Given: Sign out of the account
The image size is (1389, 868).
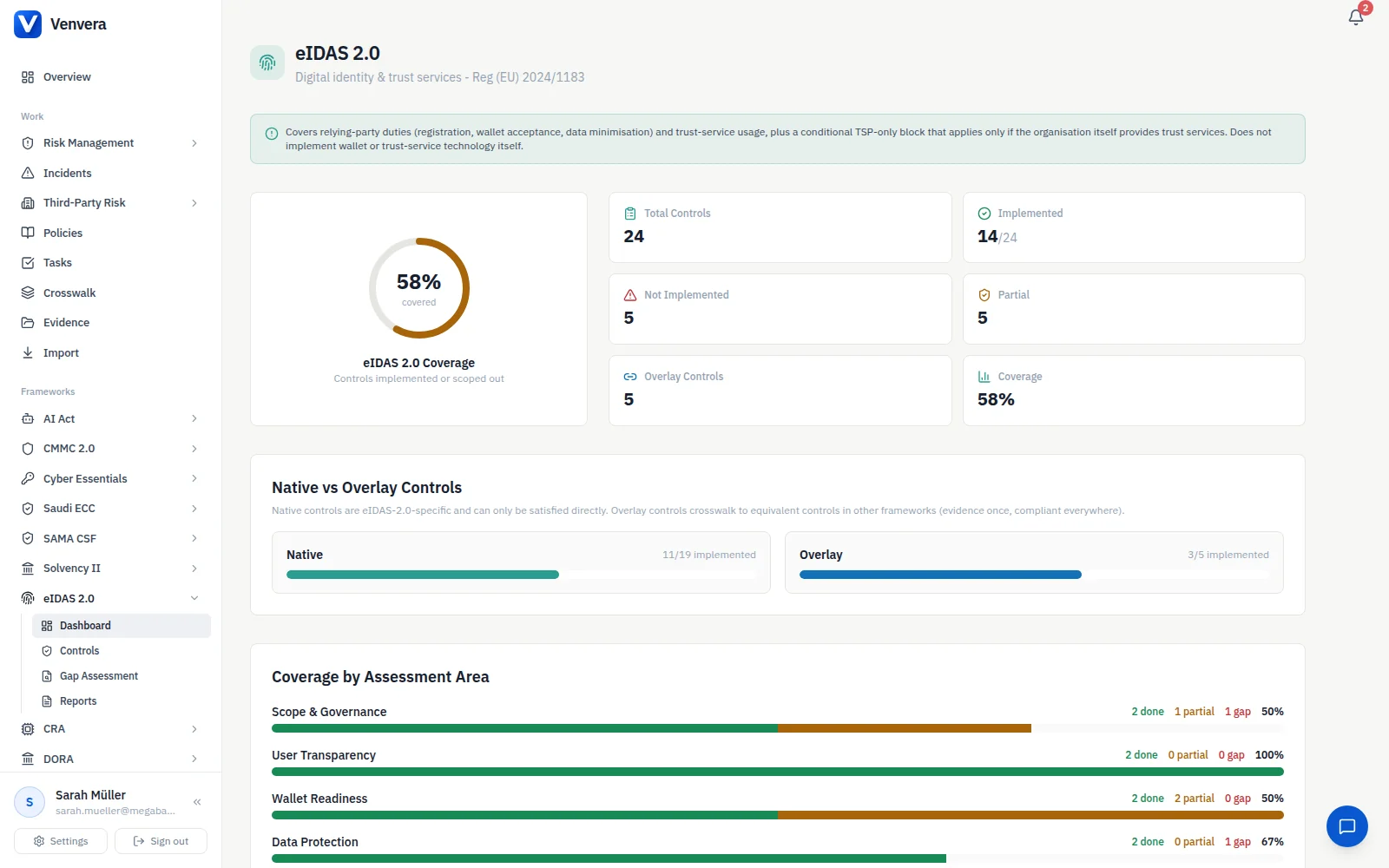Looking at the screenshot, I should pos(161,841).
